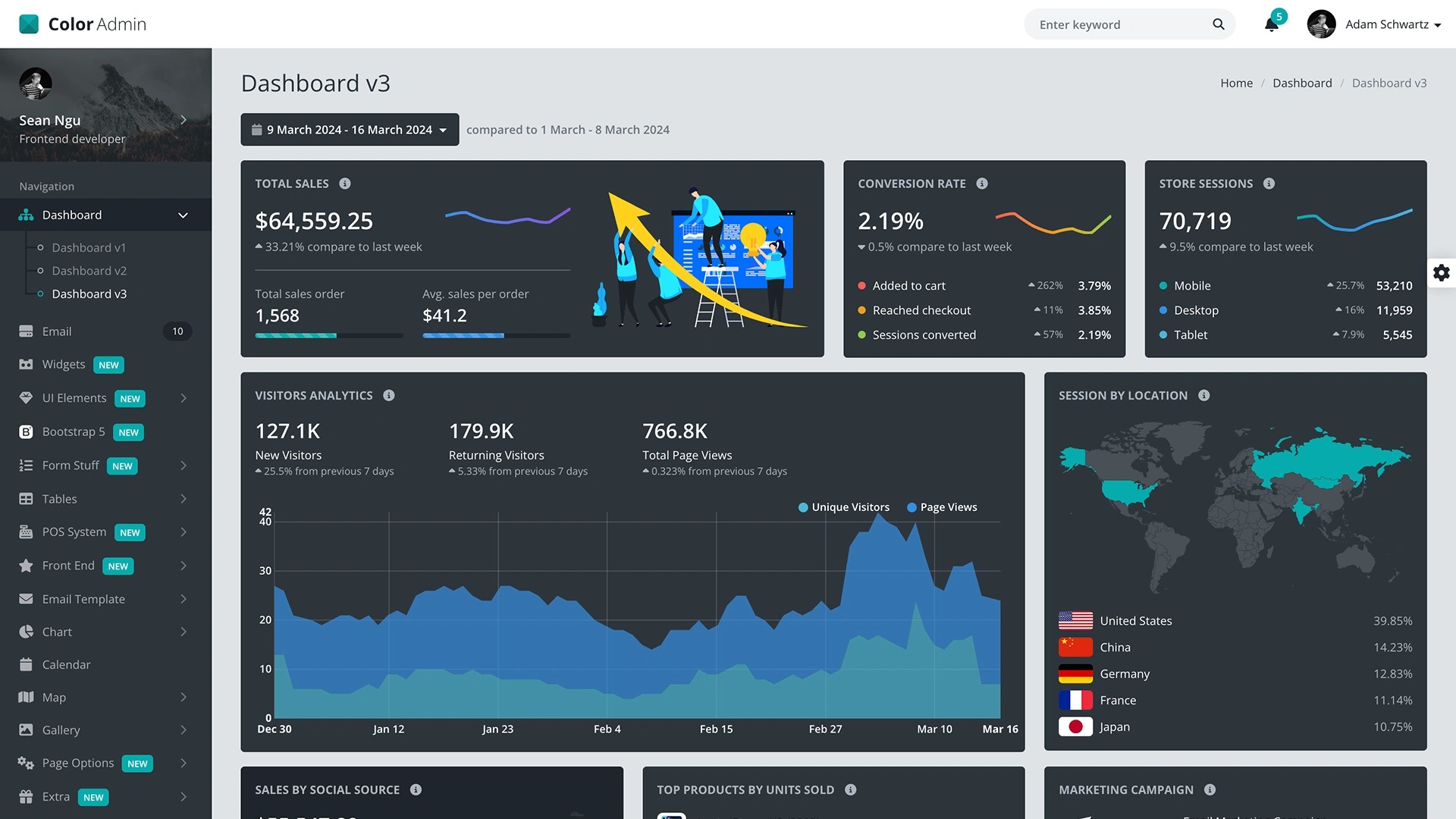The image size is (1456, 819).
Task: Open the Calendar sidebar menu item
Action: (x=66, y=664)
